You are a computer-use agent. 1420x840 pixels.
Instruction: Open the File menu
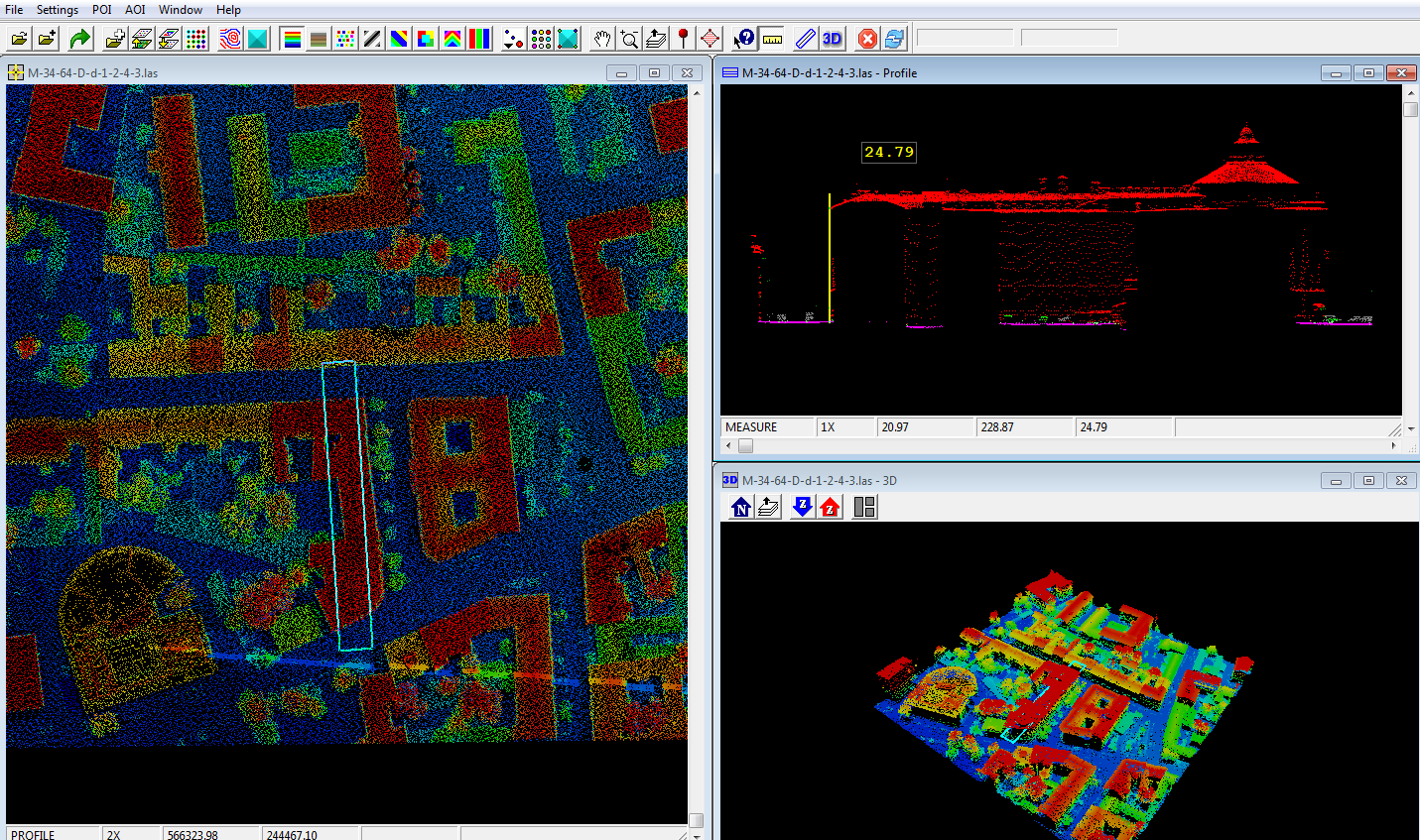(14, 10)
